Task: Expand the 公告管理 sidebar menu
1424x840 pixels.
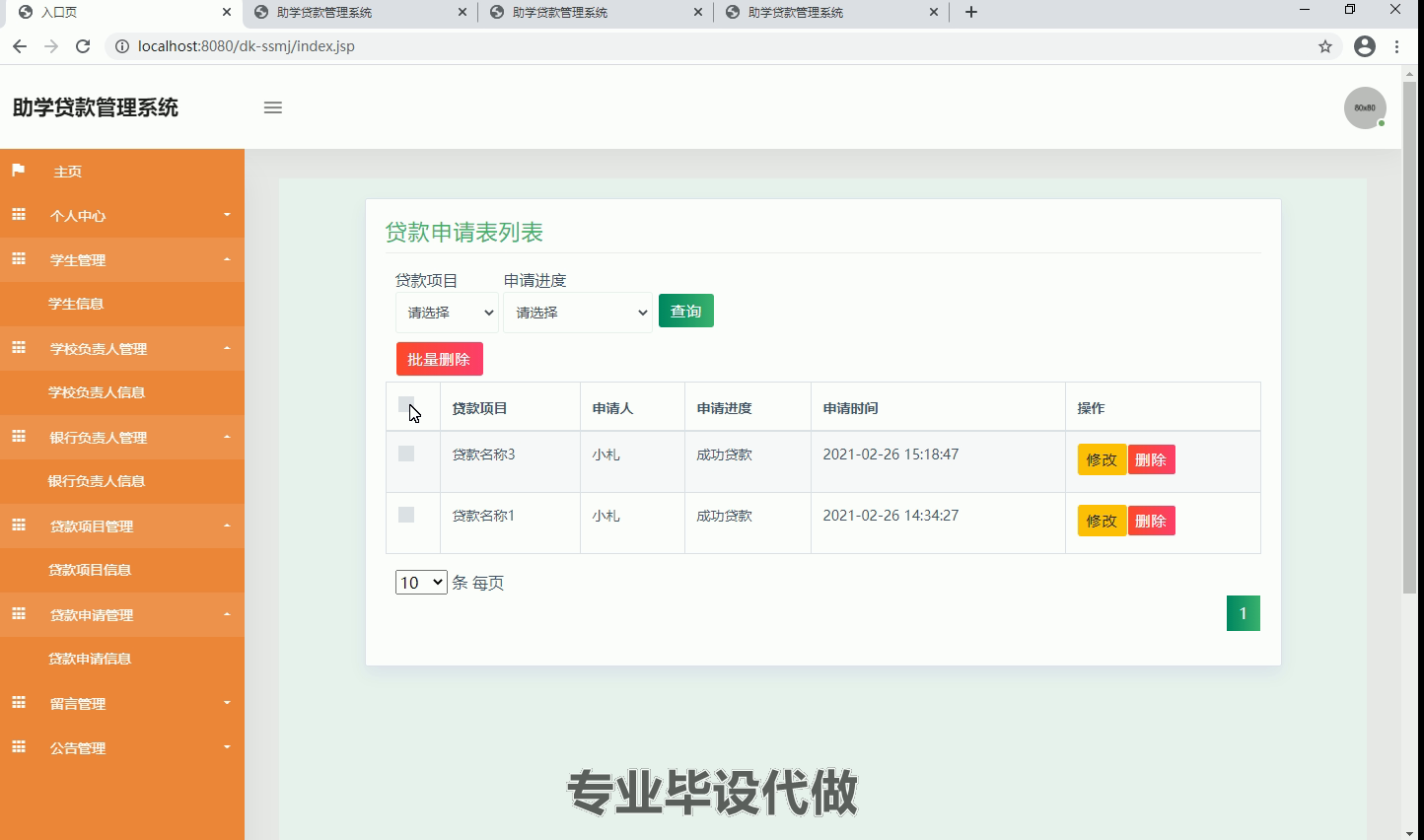Action: [122, 747]
